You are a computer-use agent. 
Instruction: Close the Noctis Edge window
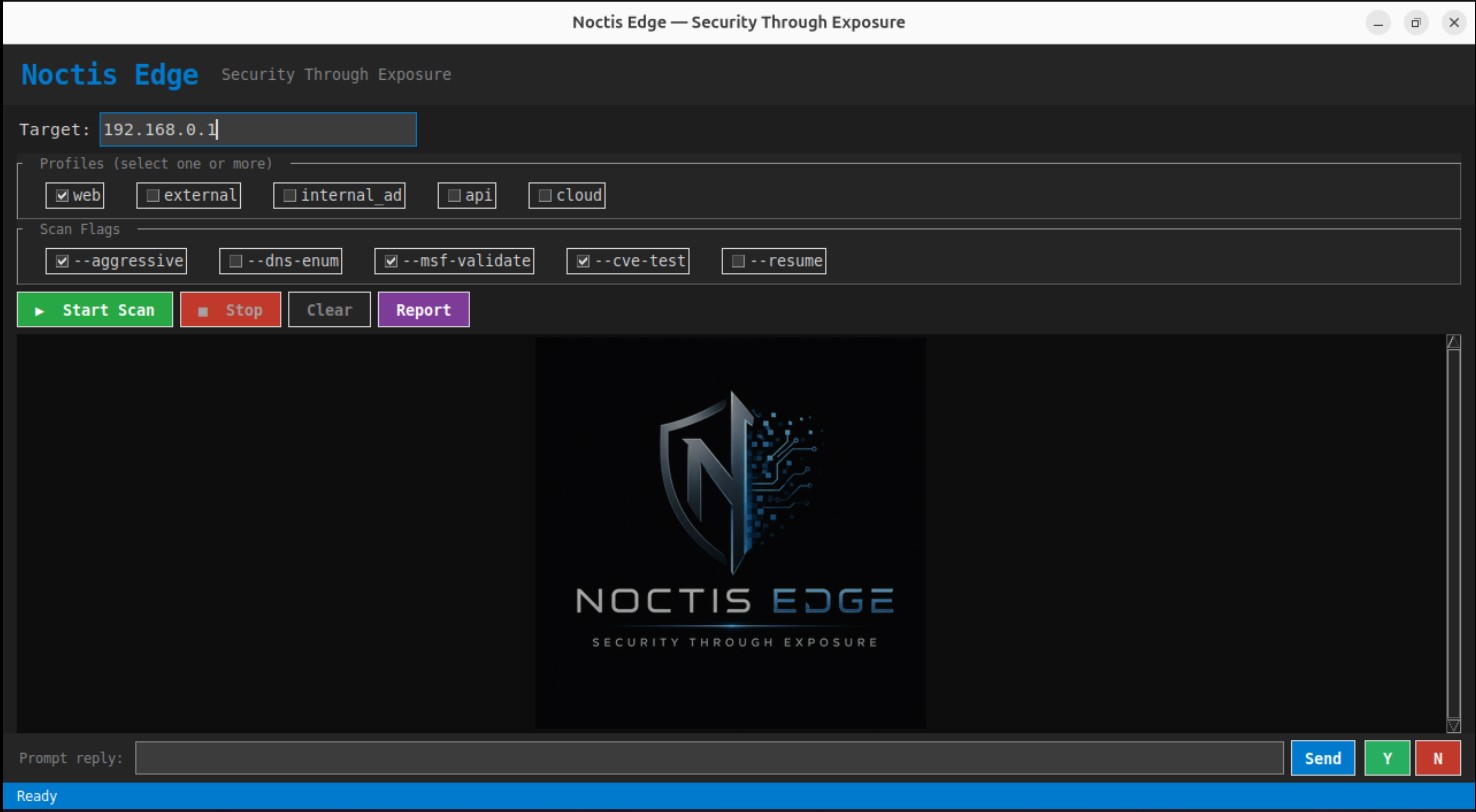pyautogui.click(x=1454, y=22)
